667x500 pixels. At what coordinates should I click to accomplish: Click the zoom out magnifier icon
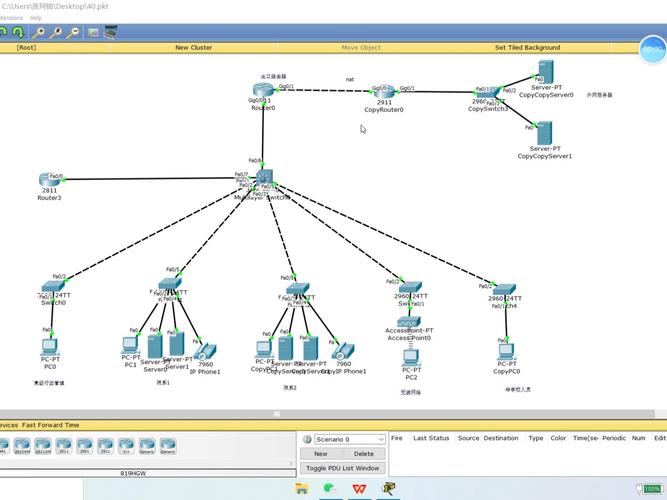click(73, 32)
